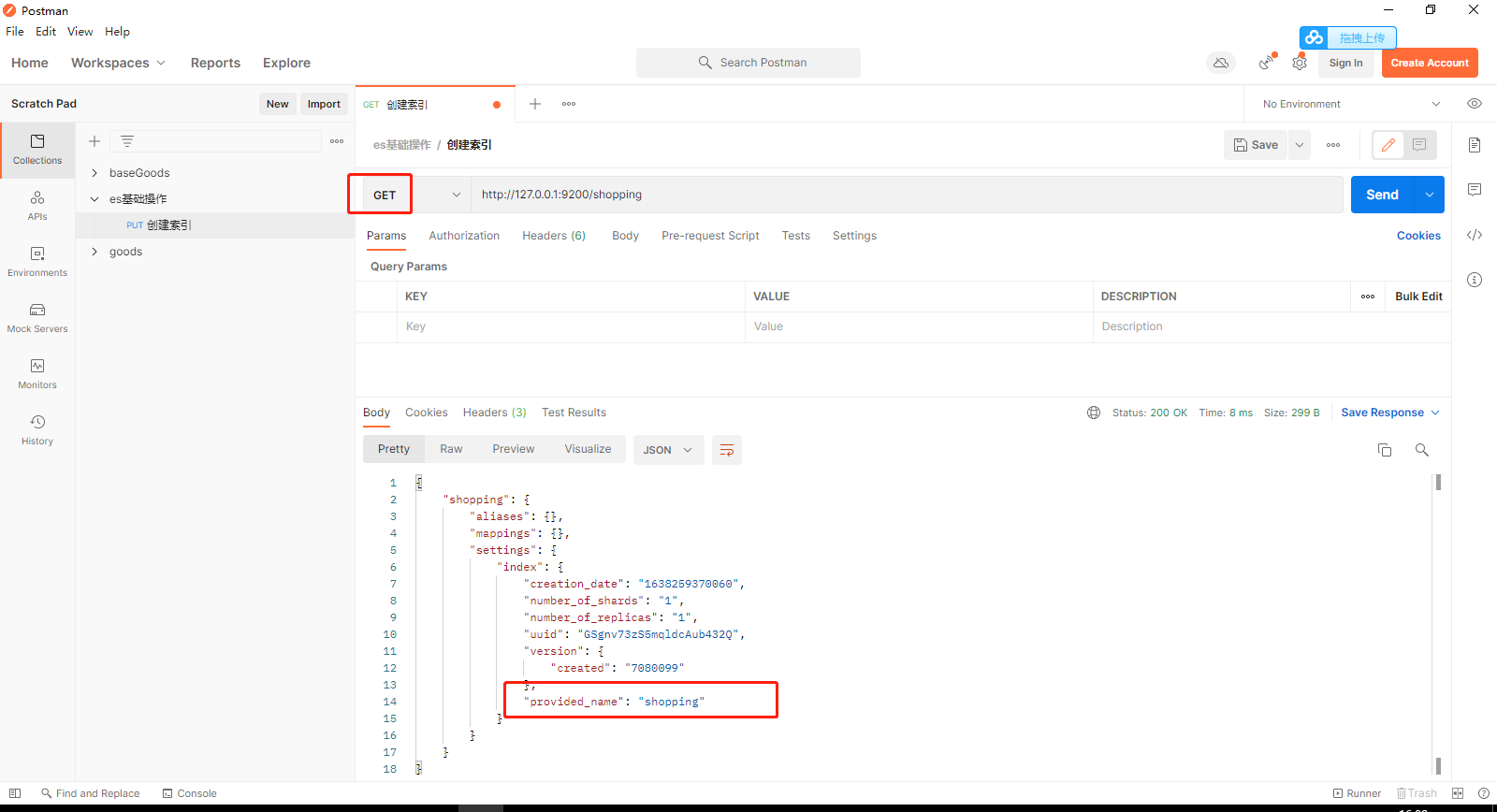
Task: Click the network globe icon near status
Action: 1094,413
